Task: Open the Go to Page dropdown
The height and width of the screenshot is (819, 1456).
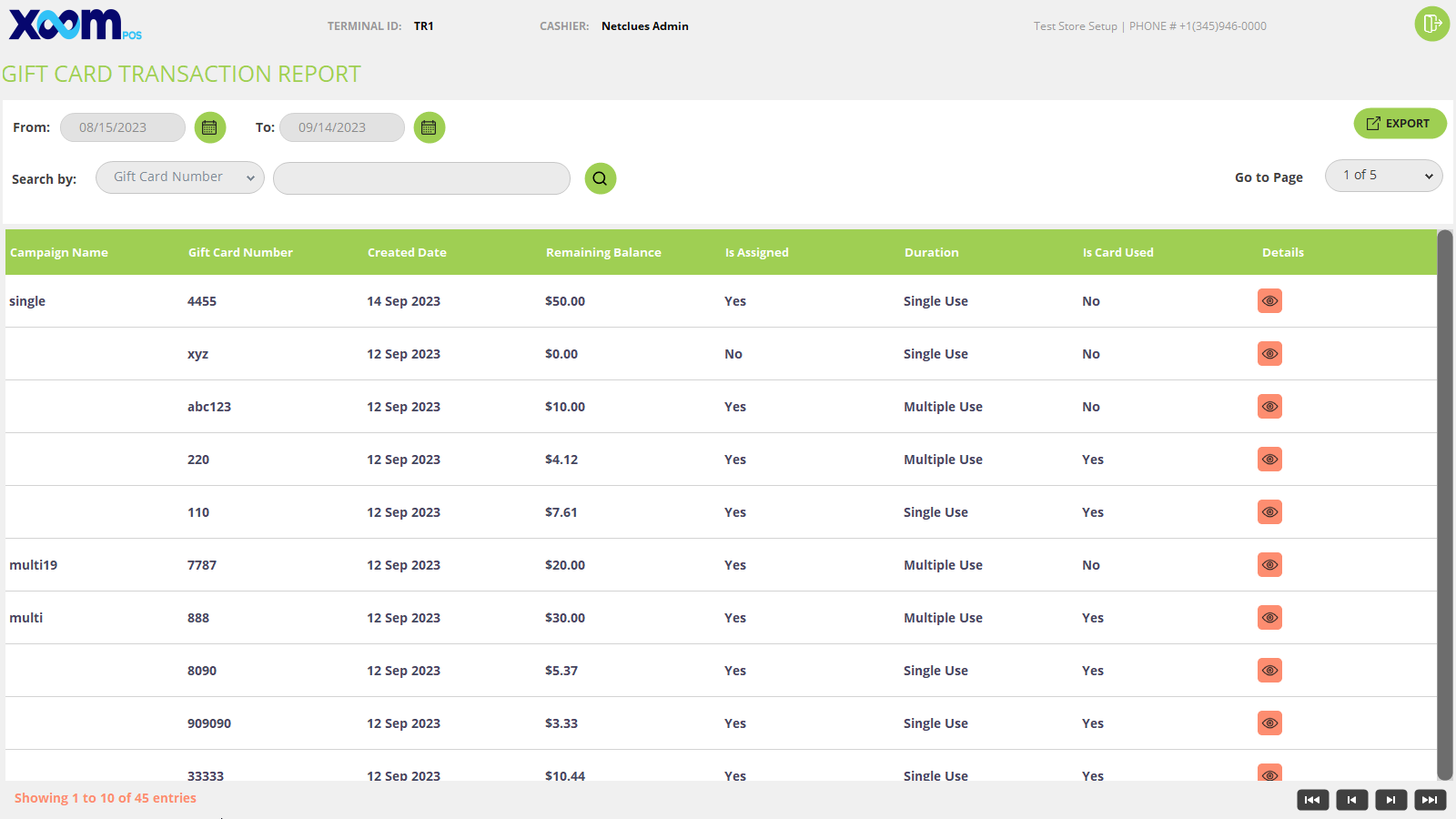Action: click(1383, 176)
